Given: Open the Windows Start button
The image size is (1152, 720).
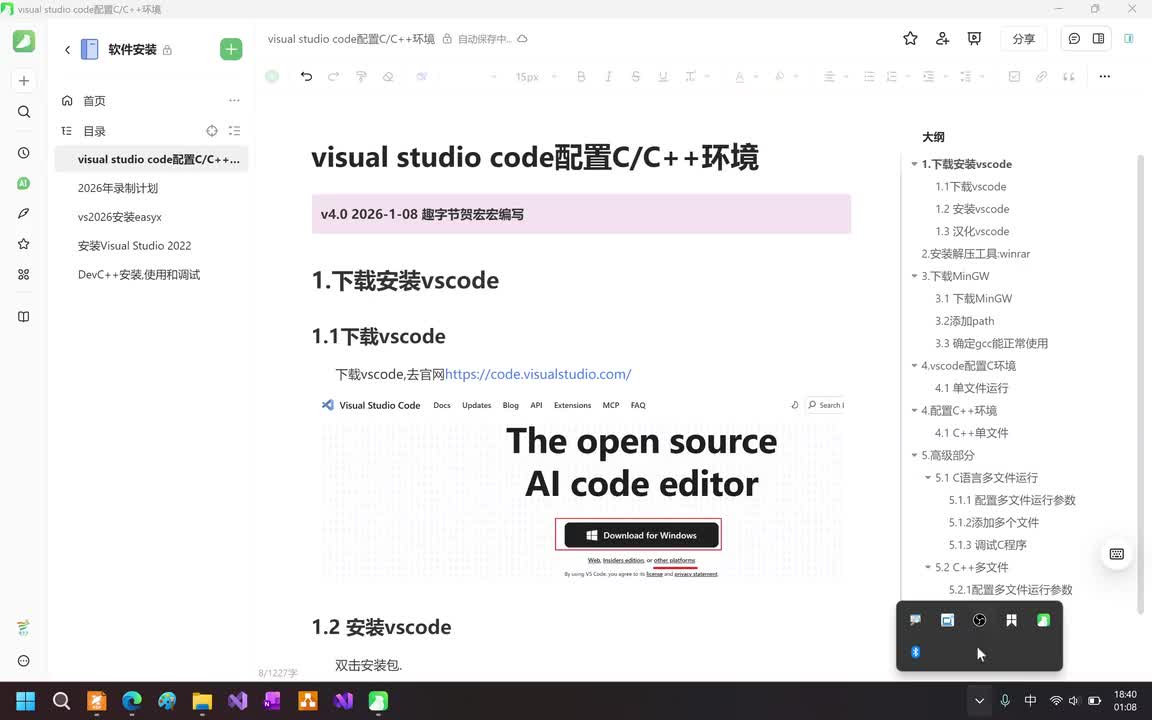Looking at the screenshot, I should (26, 701).
